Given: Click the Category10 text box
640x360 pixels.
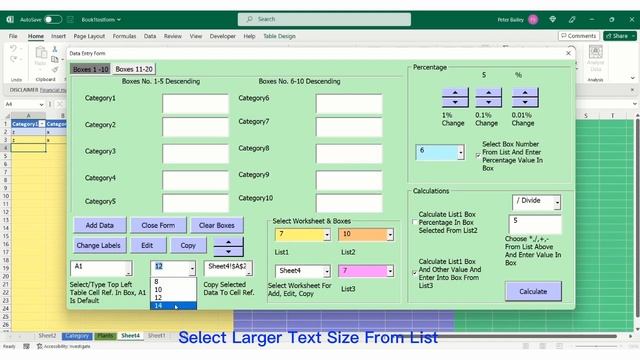Looking at the screenshot, I should 349,203.
